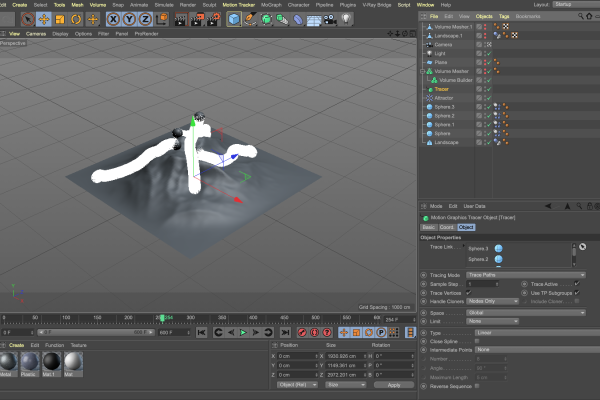
Task: Toggle the Trace Vertices checkbox
Action: click(468, 293)
